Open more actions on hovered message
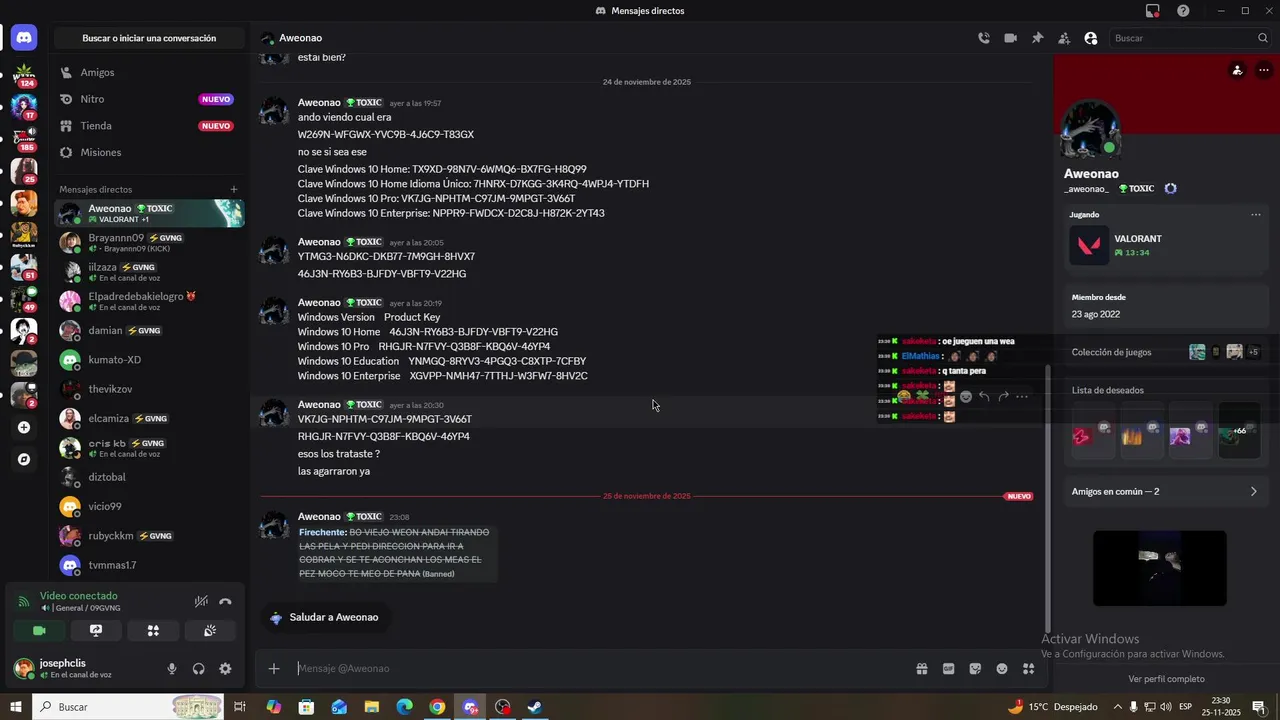The height and width of the screenshot is (720, 1280). tap(1021, 397)
